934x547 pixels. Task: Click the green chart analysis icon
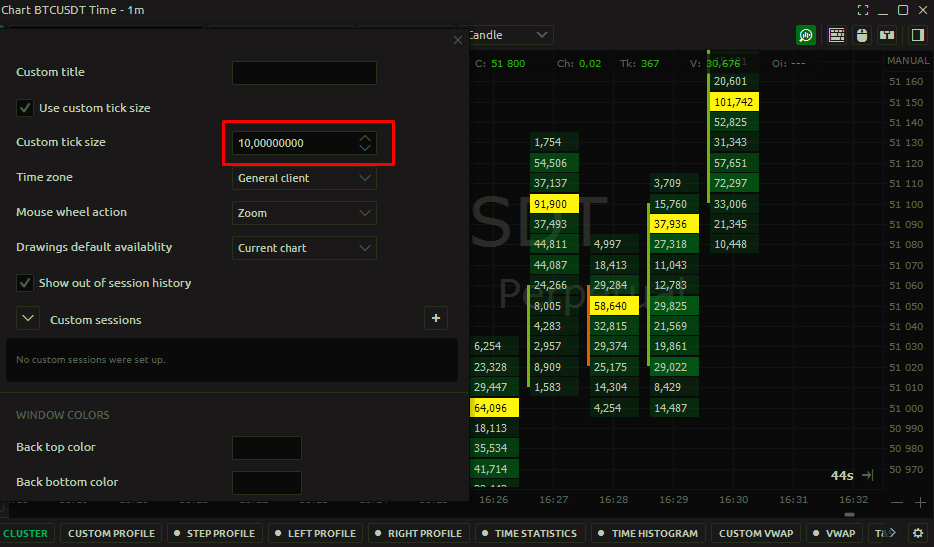tap(806, 35)
